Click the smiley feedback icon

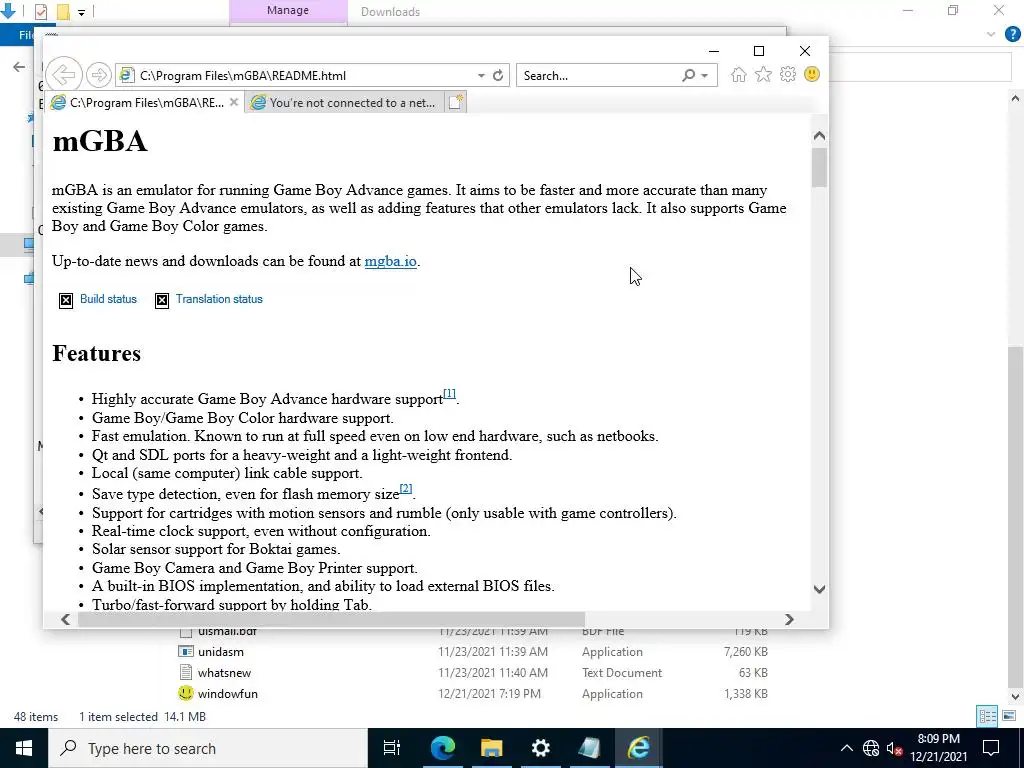(x=812, y=74)
